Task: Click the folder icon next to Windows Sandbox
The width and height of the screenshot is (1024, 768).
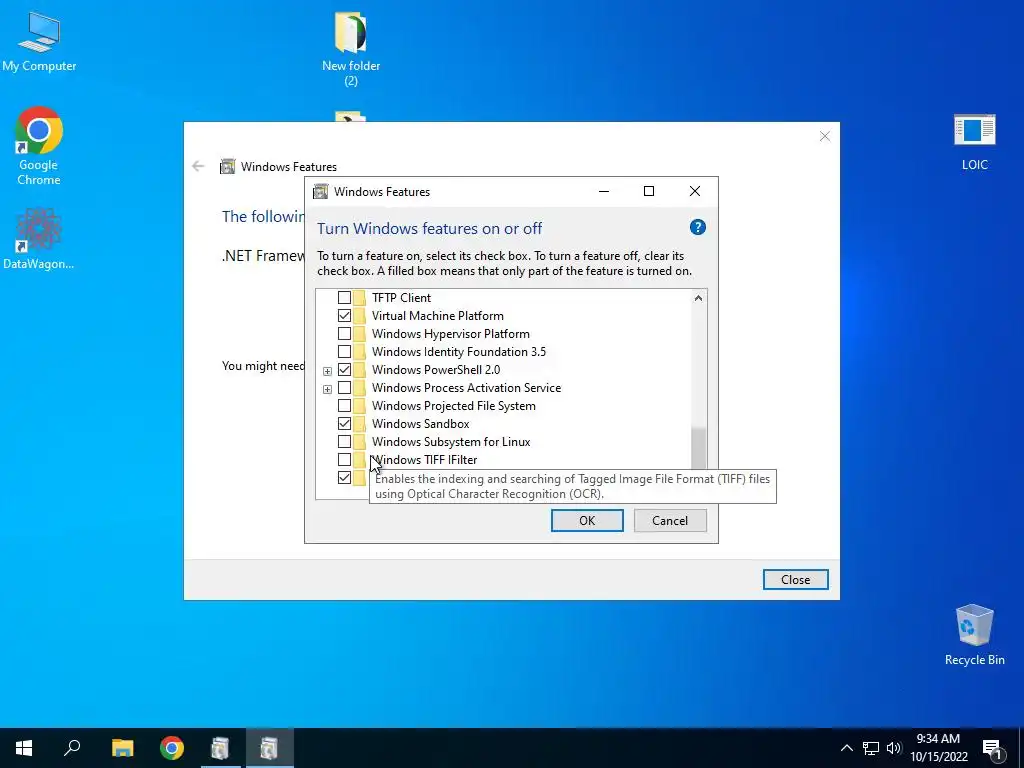Action: (x=359, y=424)
